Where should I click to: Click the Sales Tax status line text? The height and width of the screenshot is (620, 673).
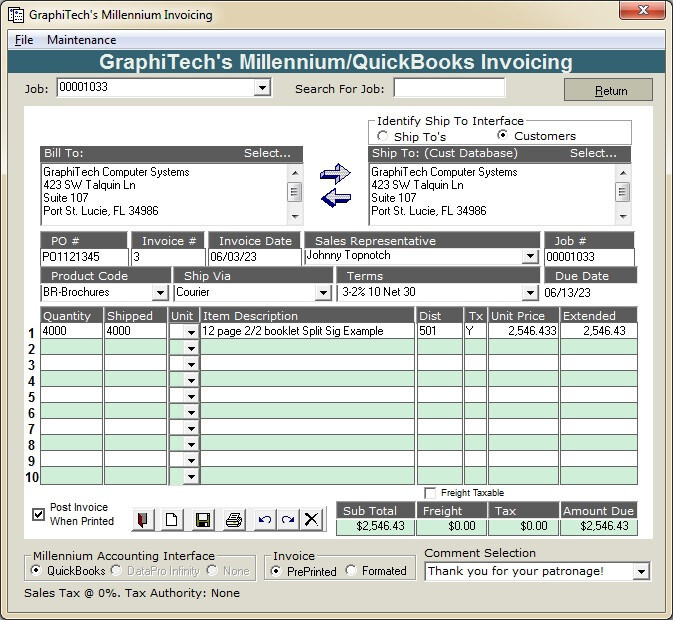pyautogui.click(x=132, y=593)
